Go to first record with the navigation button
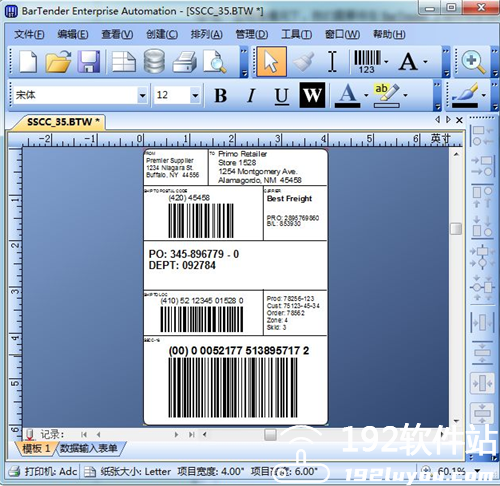Screen dimensions: 500x486 point(84,434)
